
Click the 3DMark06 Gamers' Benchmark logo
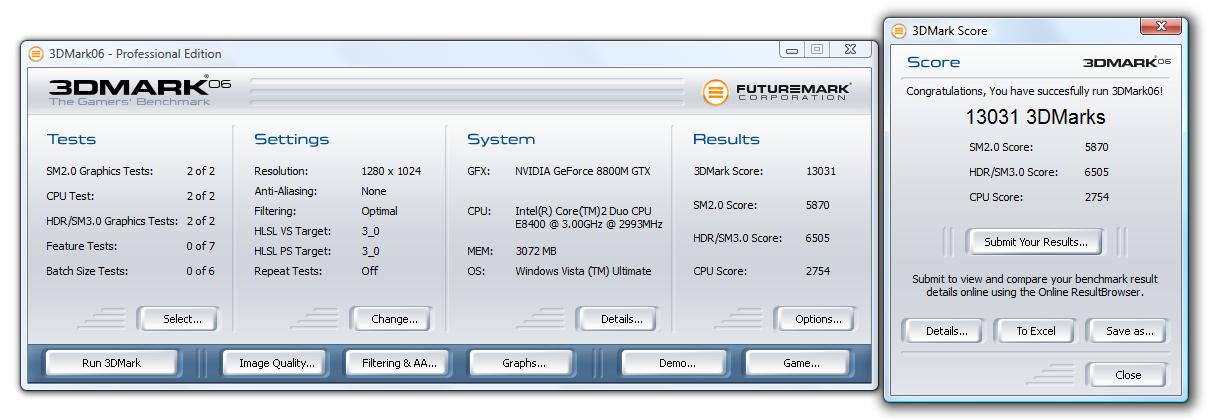pos(139,90)
